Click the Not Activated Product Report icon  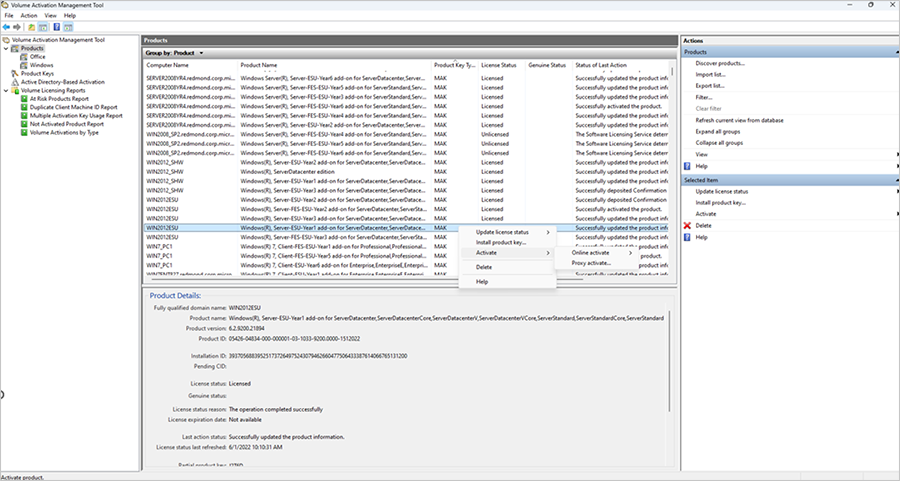tap(24, 124)
